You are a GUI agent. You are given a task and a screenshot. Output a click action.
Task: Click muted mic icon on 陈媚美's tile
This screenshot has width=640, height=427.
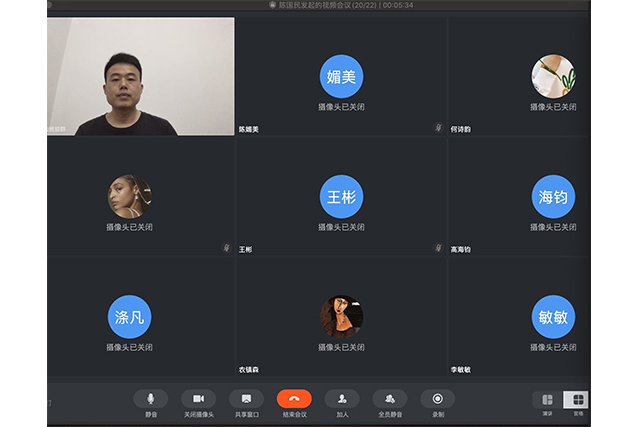click(438, 128)
